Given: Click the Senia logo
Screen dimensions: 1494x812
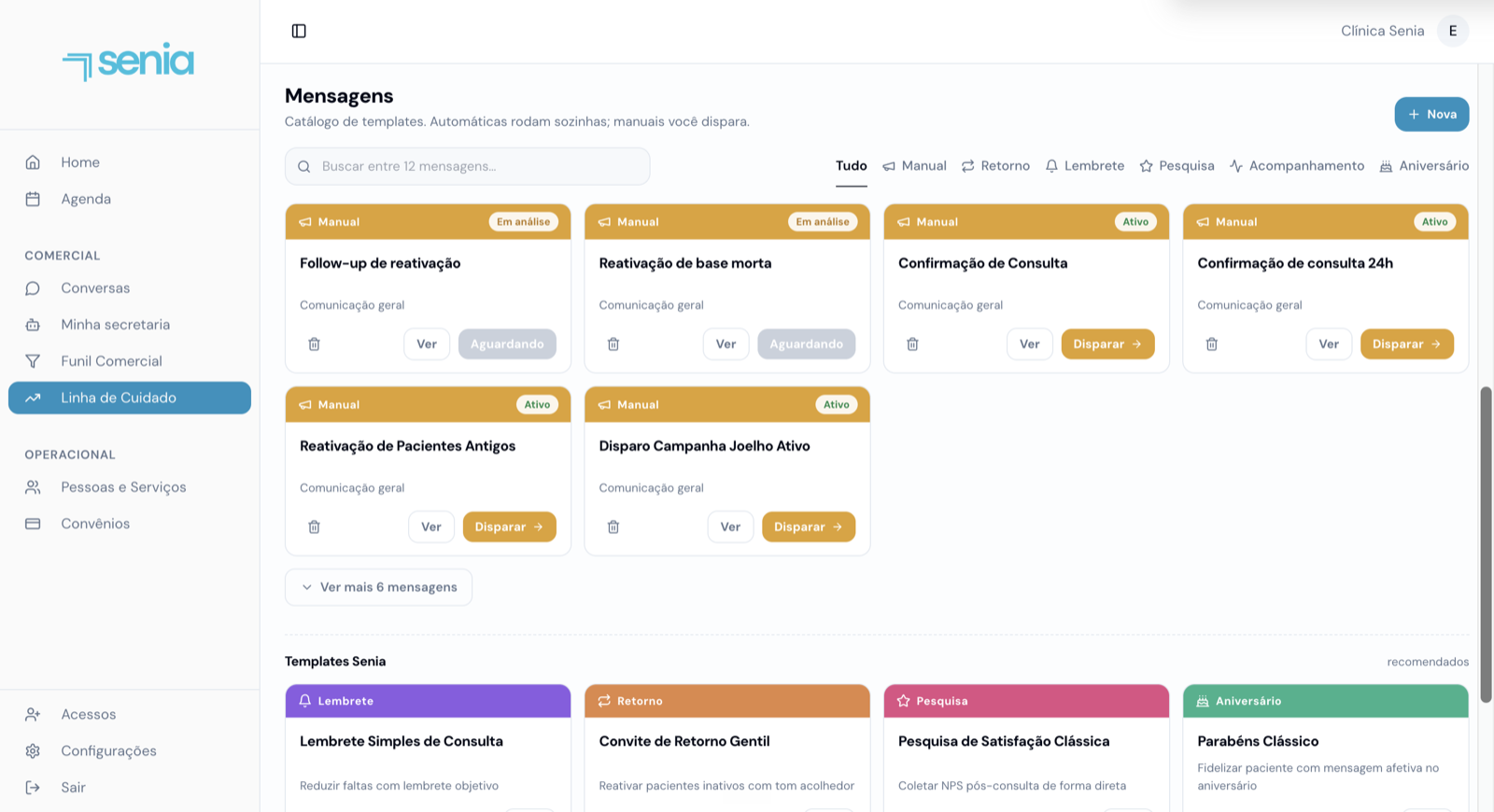Looking at the screenshot, I should click(129, 62).
